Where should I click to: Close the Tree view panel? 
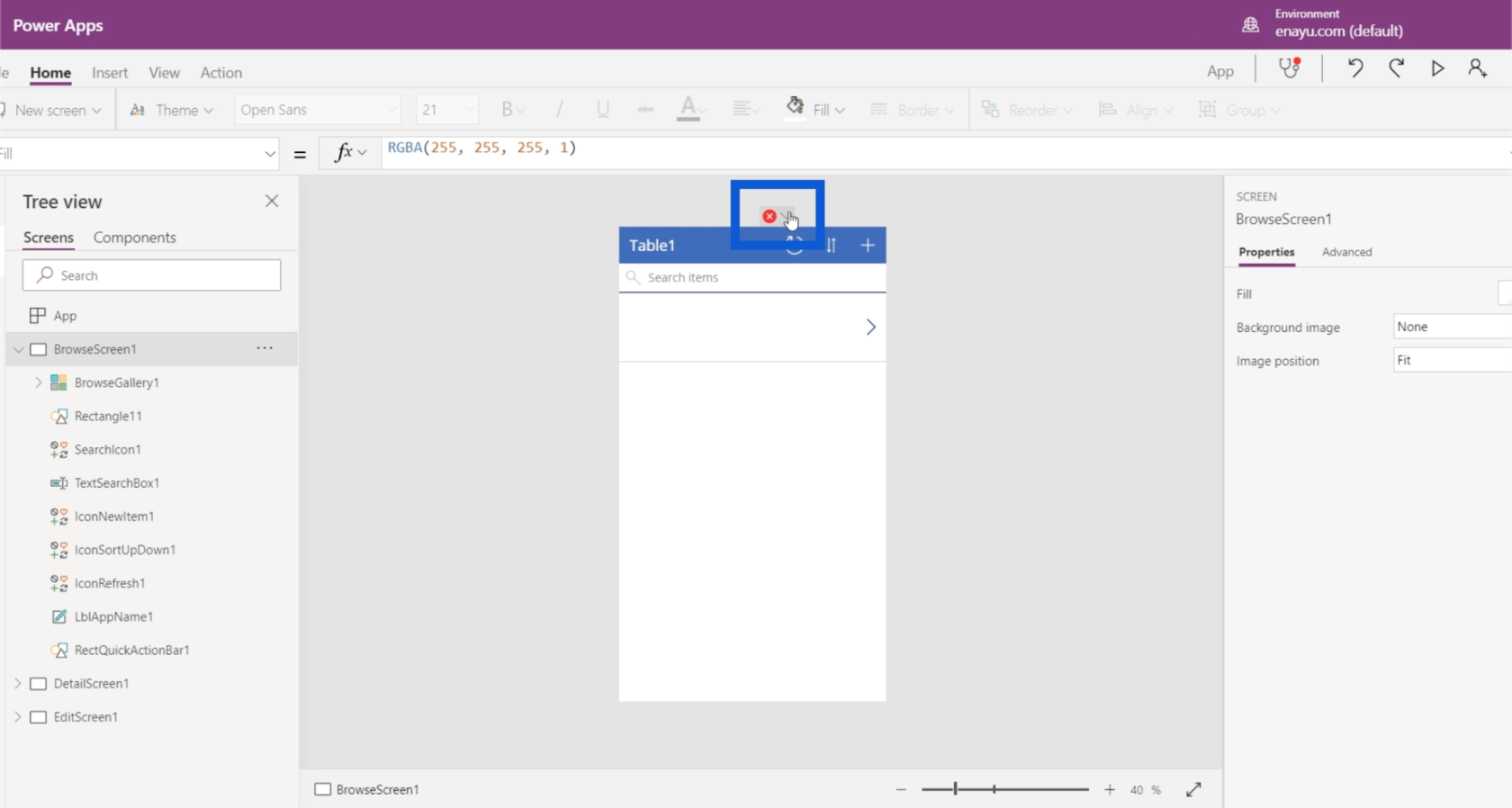[272, 201]
